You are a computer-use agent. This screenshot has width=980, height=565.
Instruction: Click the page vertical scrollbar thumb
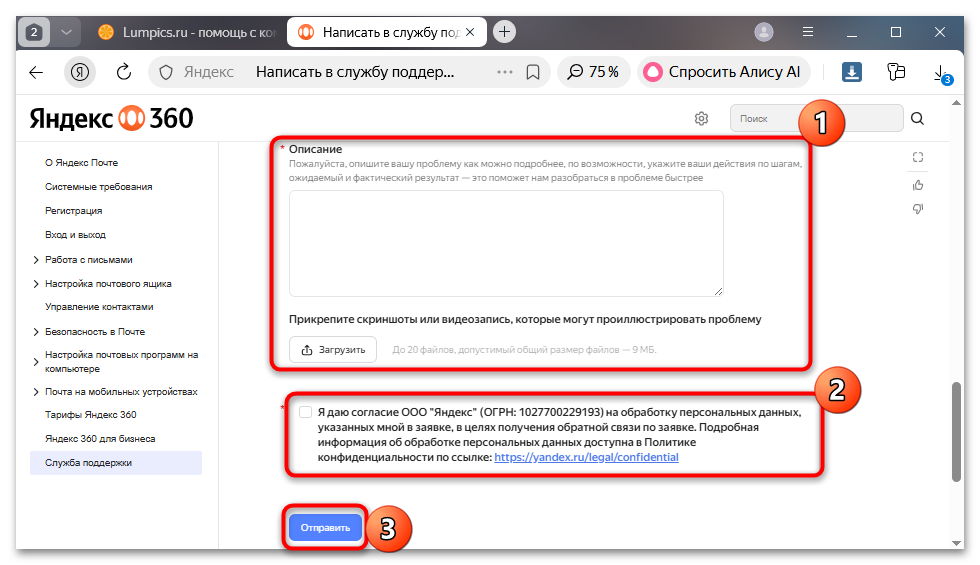click(956, 431)
